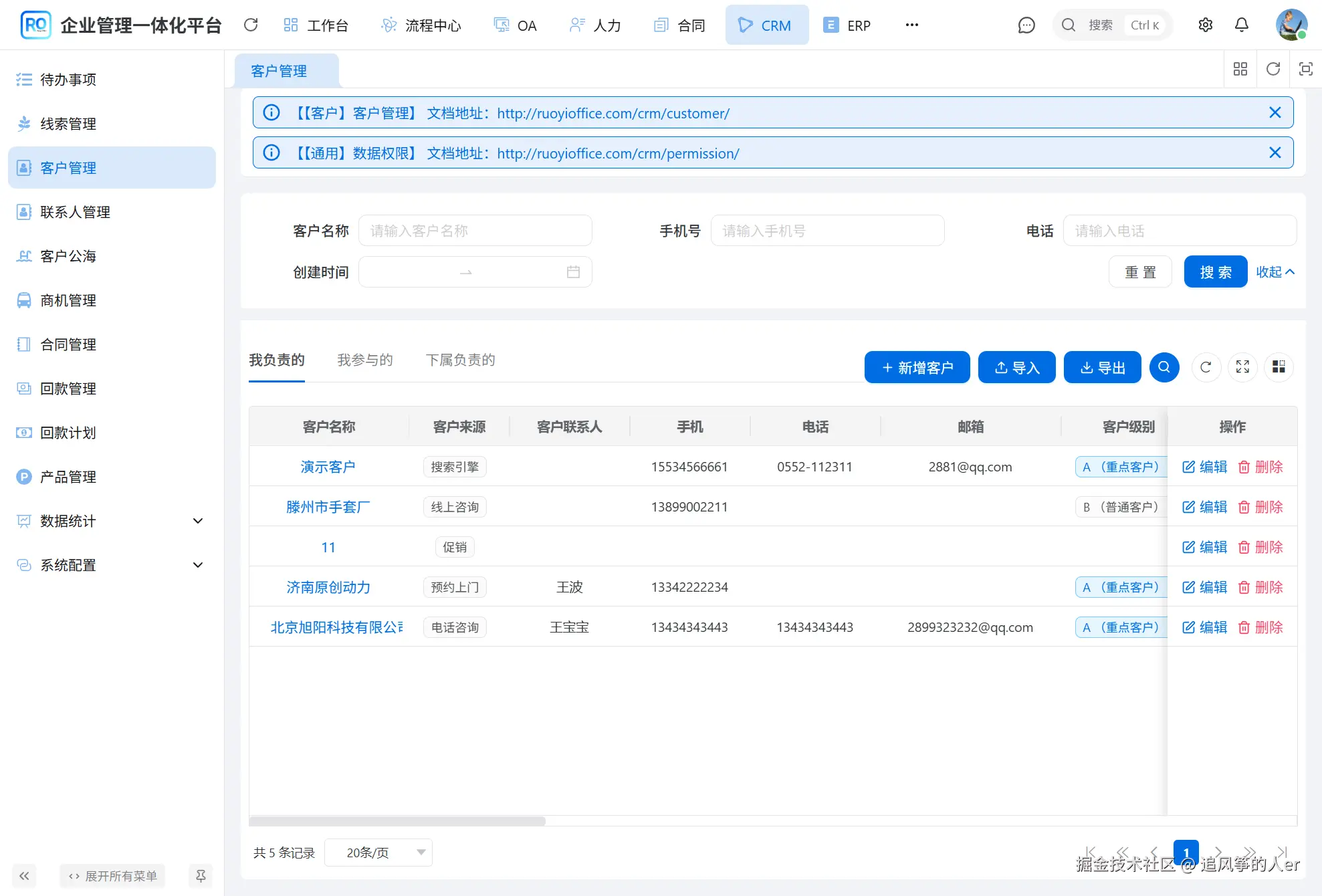Expand the 系统配置 sidebar menu
This screenshot has width=1322, height=896.
pos(112,565)
